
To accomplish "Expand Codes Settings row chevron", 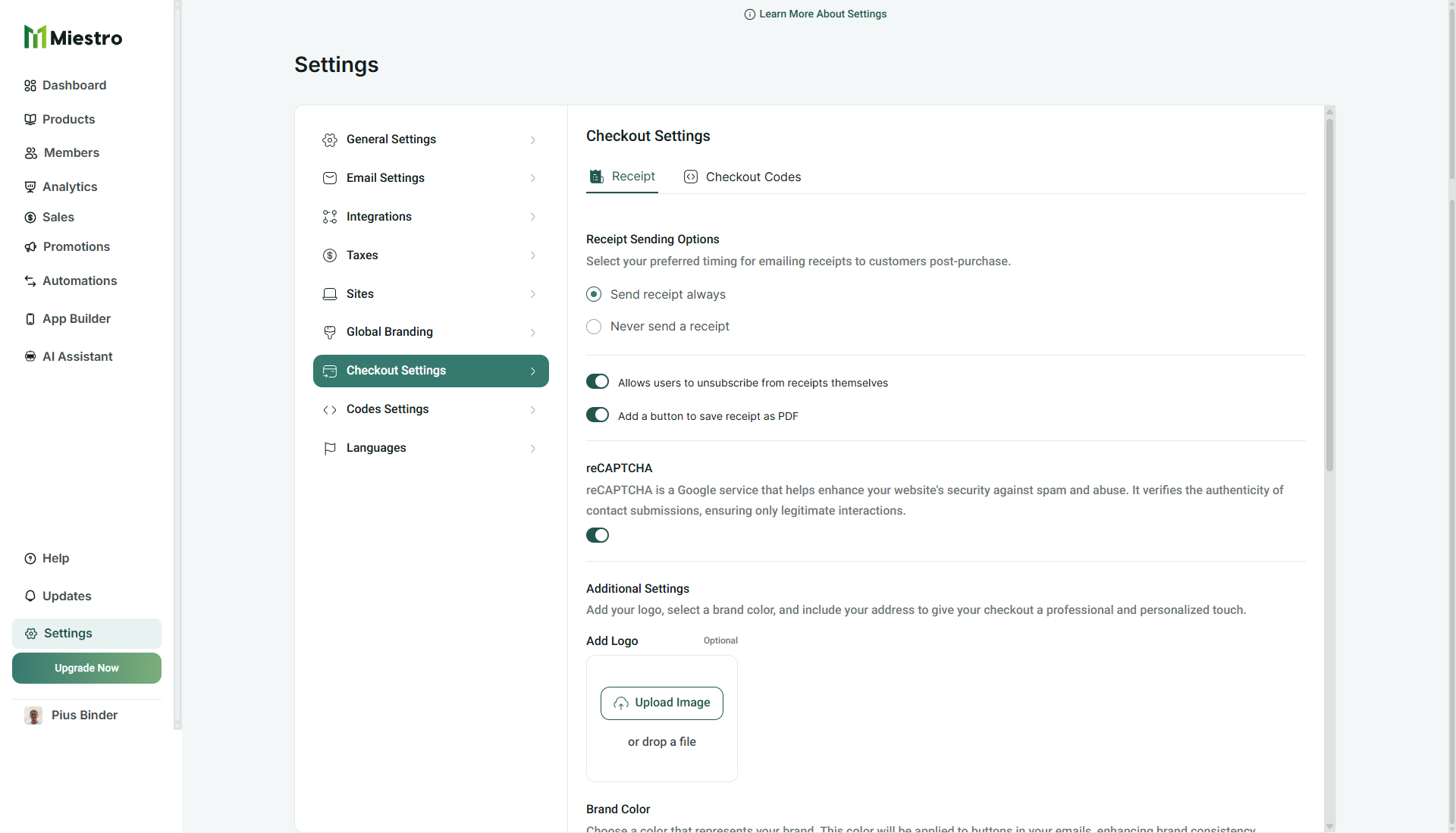I will (533, 410).
